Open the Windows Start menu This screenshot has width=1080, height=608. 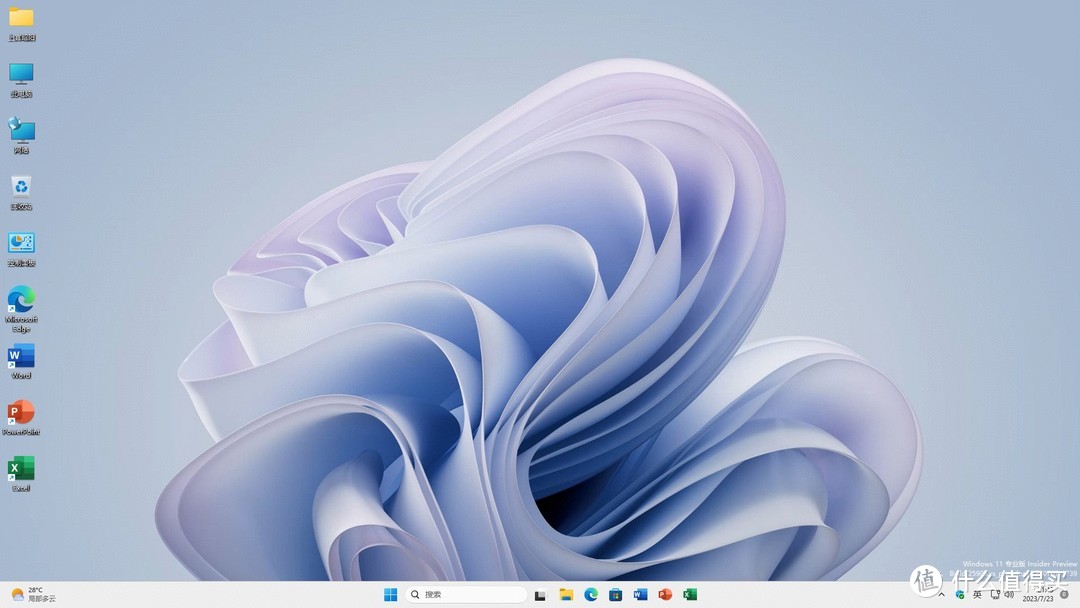(390, 595)
